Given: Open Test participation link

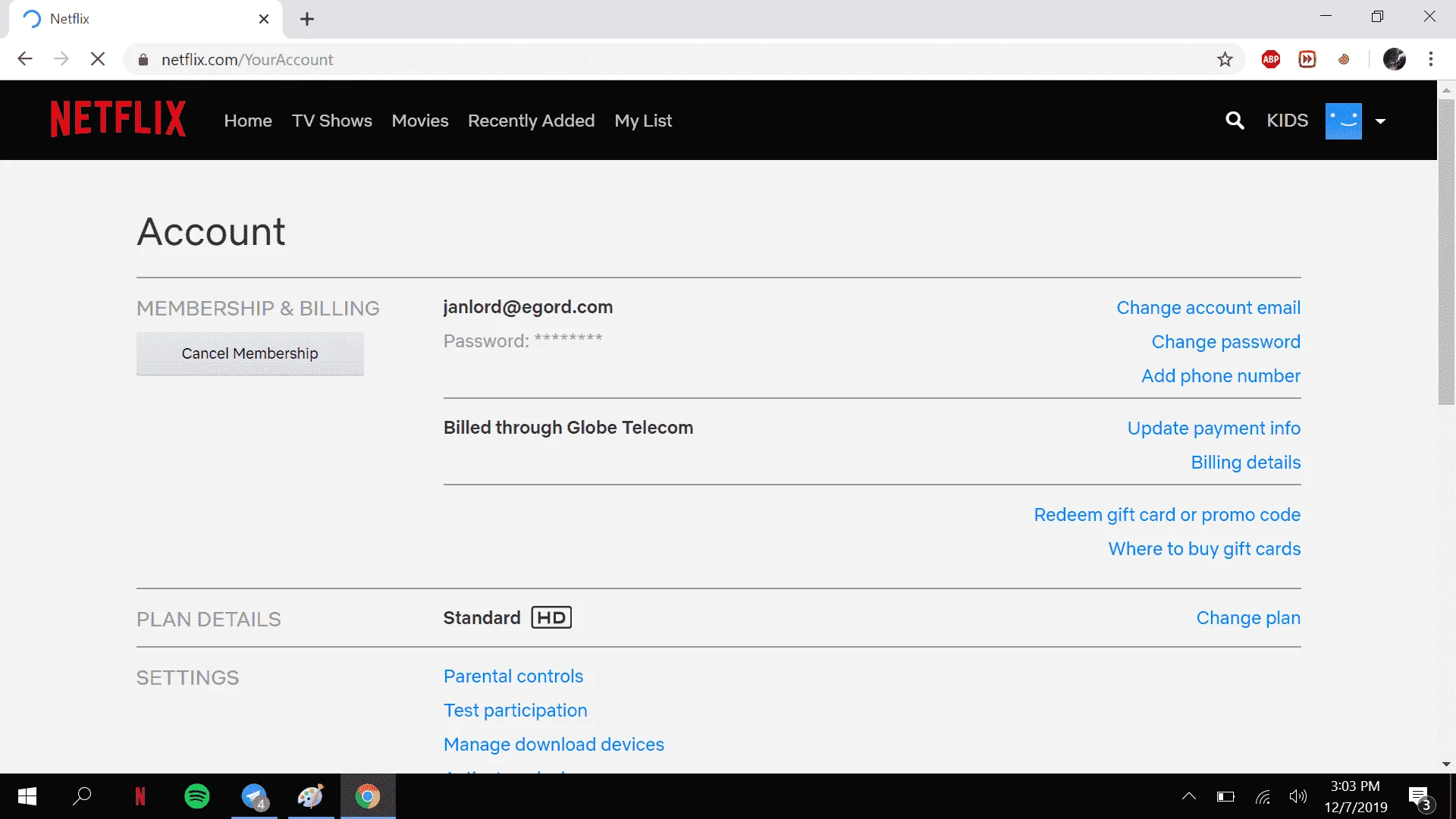Looking at the screenshot, I should click(x=515, y=711).
